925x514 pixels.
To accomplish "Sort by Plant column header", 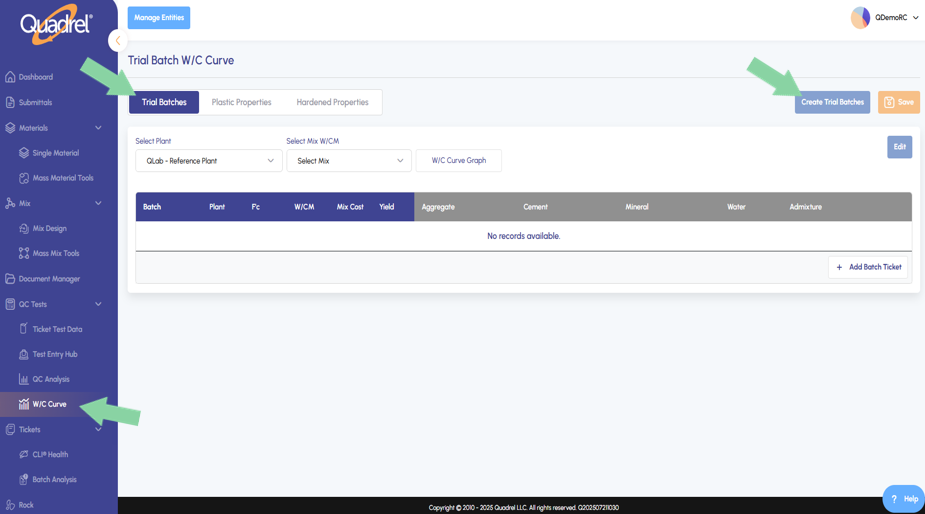I will [217, 207].
